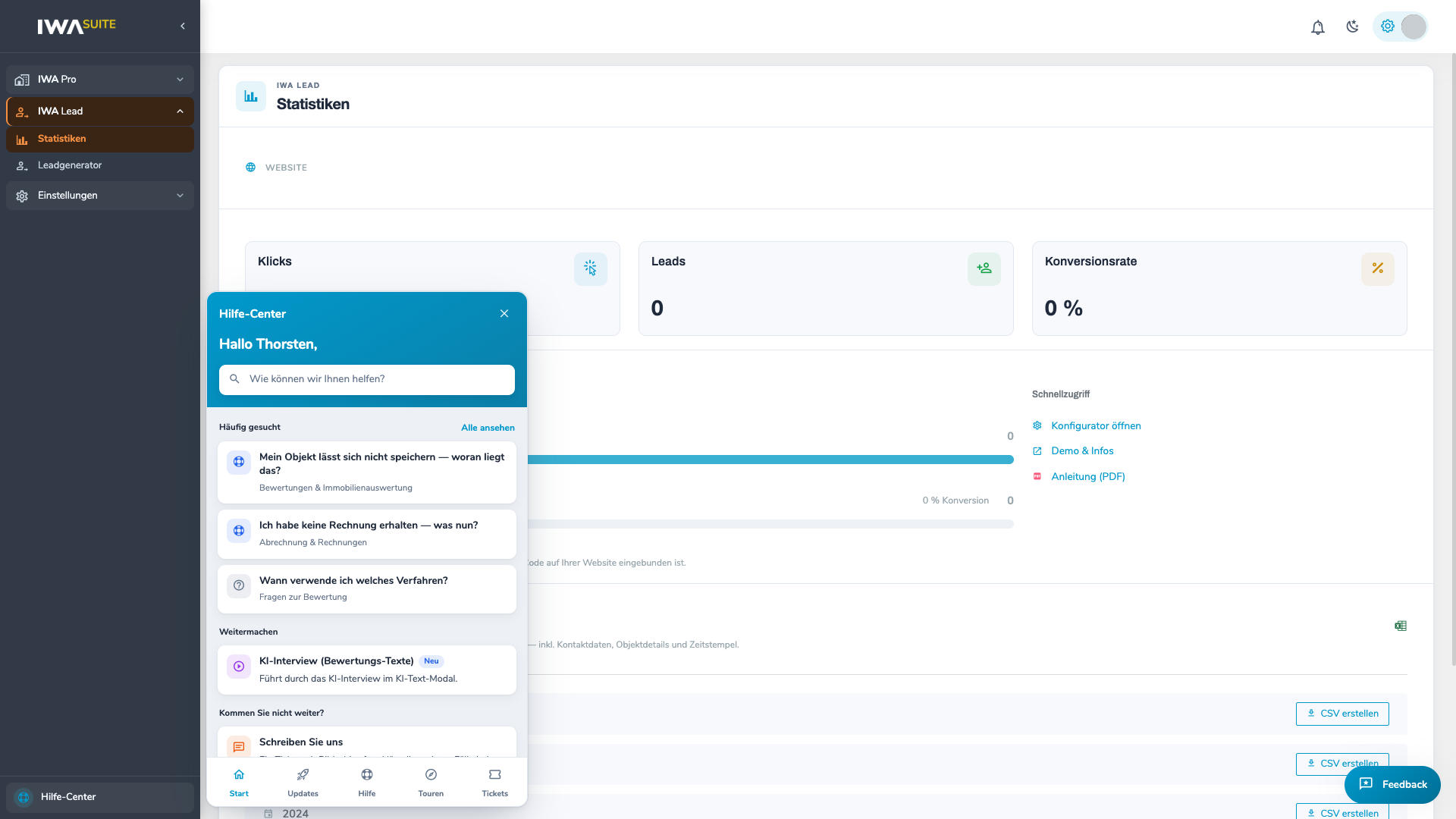Image resolution: width=1456 pixels, height=819 pixels.
Task: Click the Leads add-person icon
Action: (984, 268)
